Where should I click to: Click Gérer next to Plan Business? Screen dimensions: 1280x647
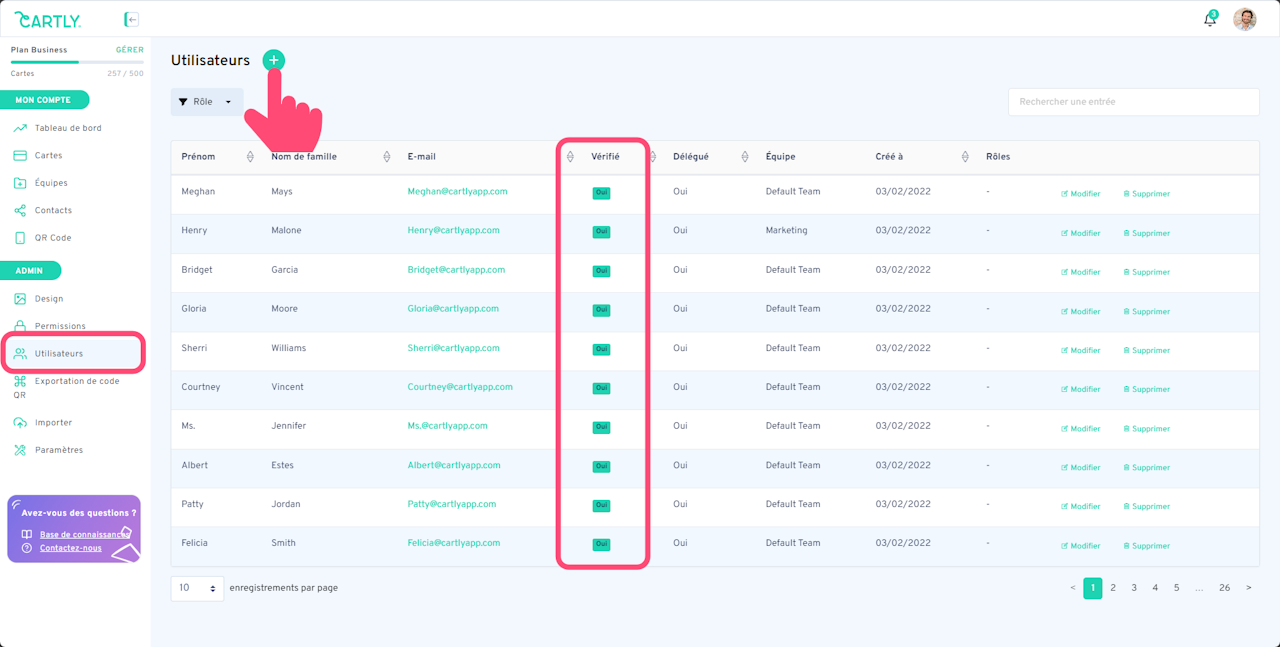129,50
